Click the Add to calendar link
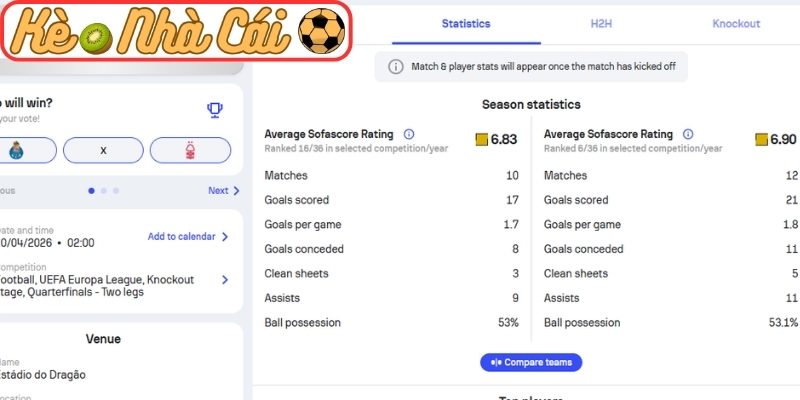The image size is (800, 400). pyautogui.click(x=181, y=237)
